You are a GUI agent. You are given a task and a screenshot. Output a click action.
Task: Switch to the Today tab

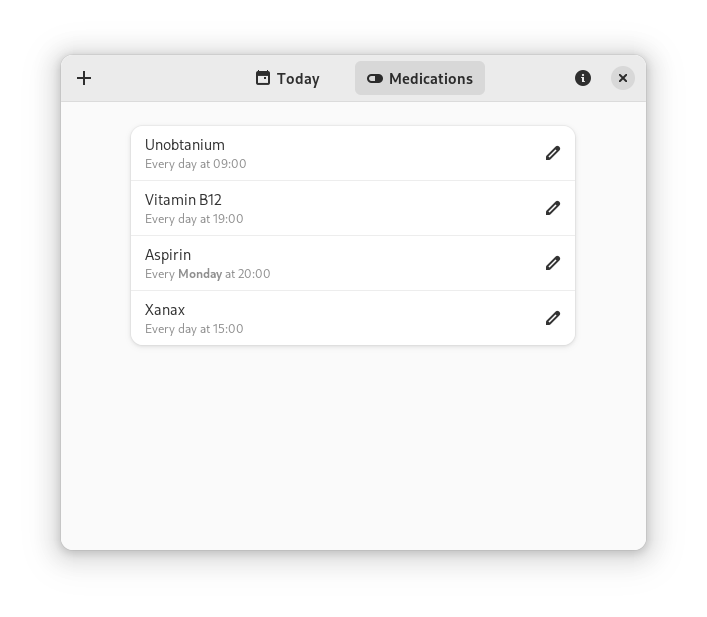288,78
